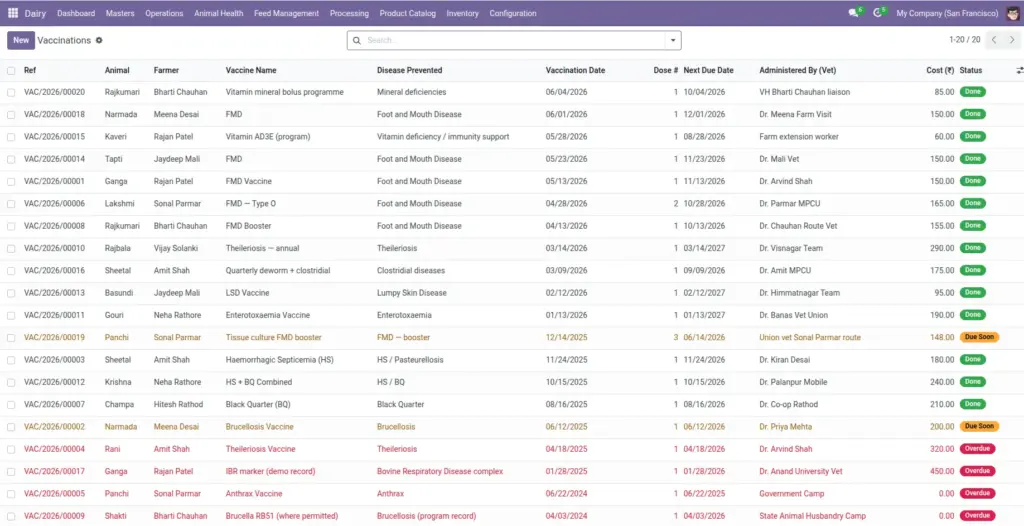Click the magnifier icon in search bar

[x=357, y=41]
